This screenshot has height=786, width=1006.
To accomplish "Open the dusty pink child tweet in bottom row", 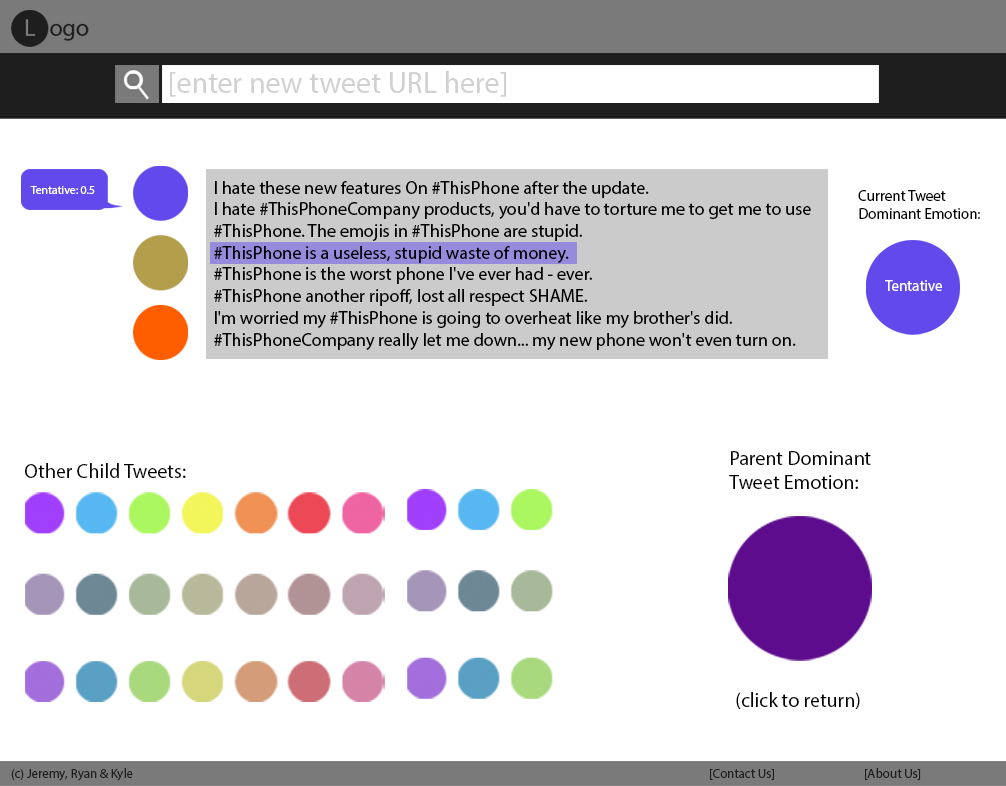I will coord(363,681).
